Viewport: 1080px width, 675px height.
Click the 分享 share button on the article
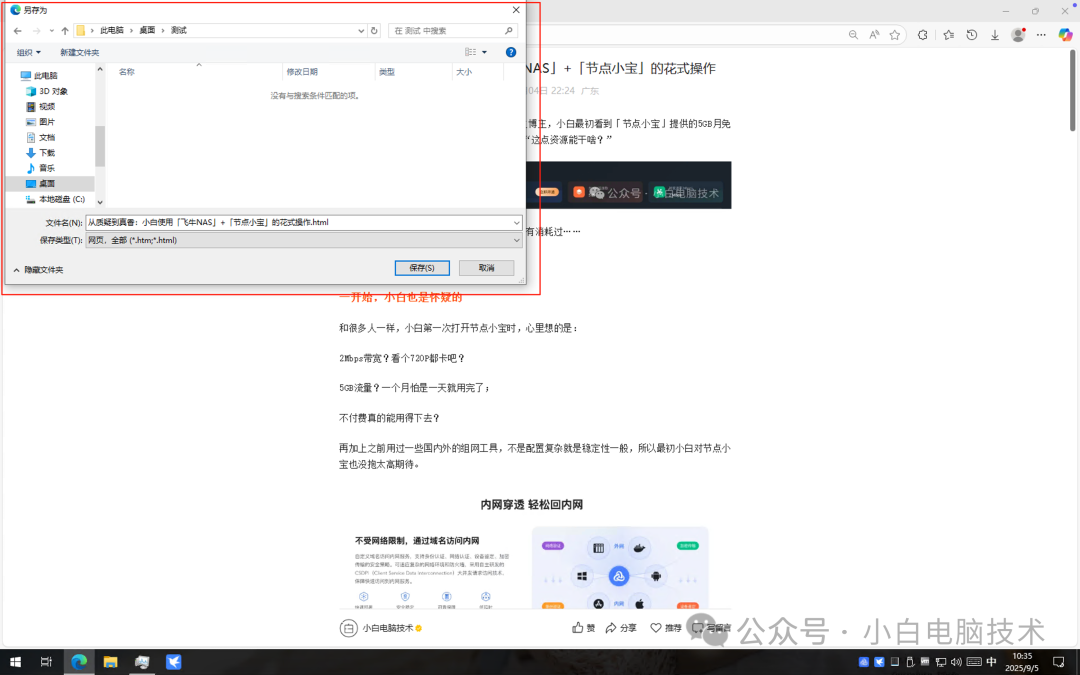pos(621,627)
